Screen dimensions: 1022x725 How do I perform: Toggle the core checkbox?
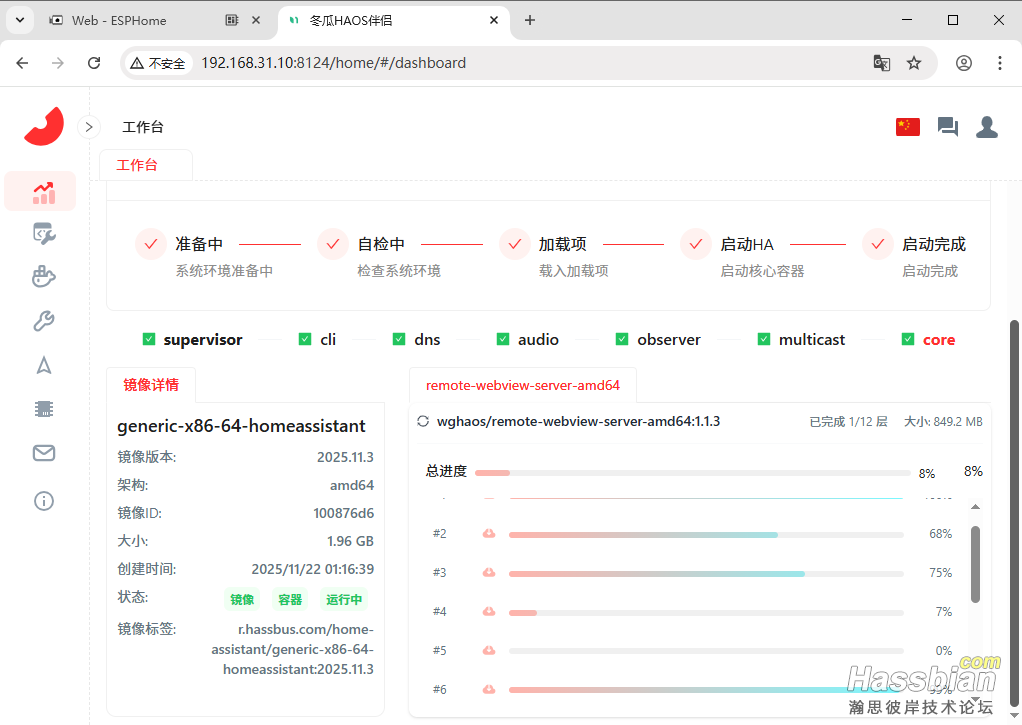(x=907, y=339)
